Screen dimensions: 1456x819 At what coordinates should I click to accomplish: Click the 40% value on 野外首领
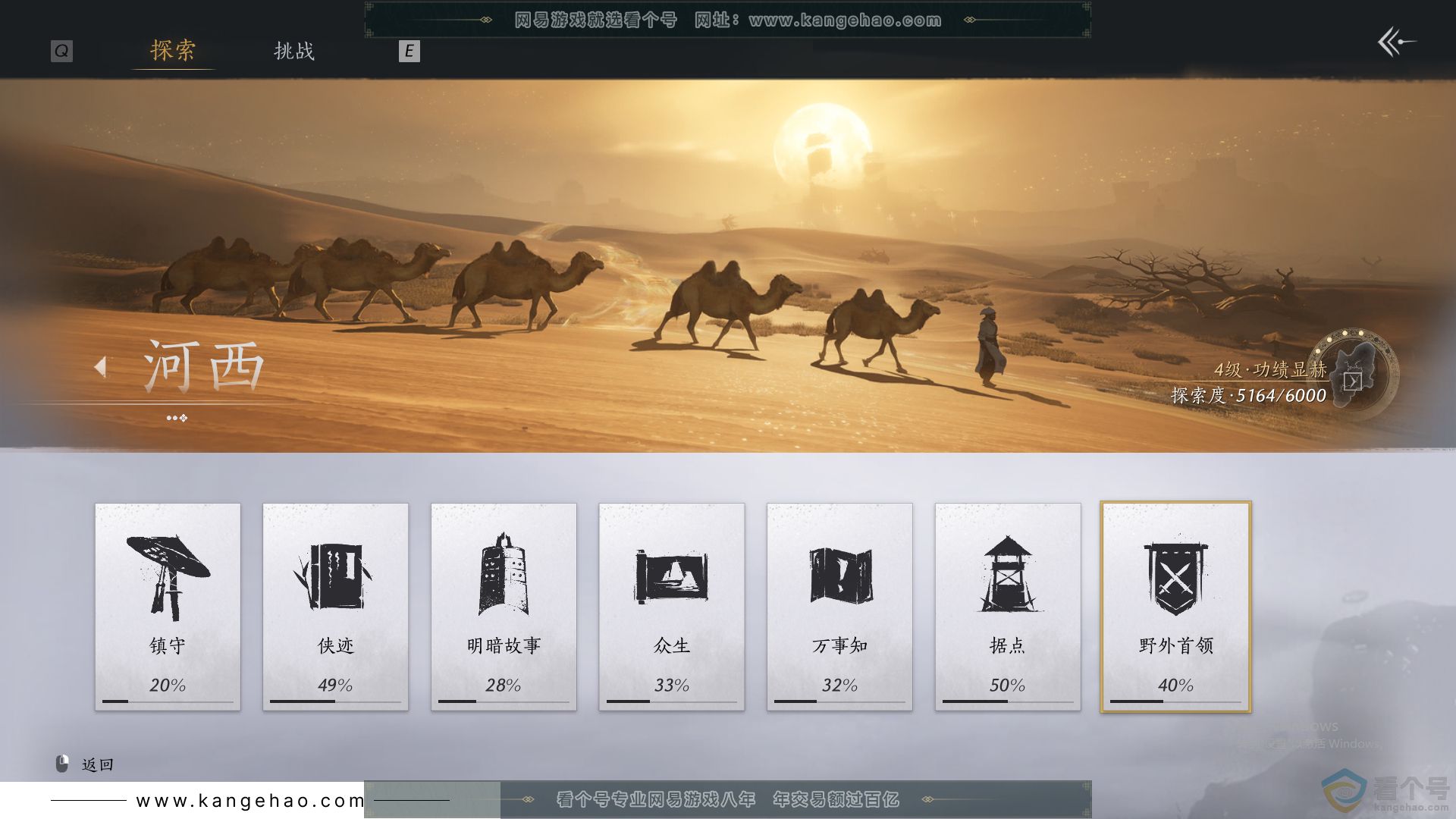[x=1175, y=686]
